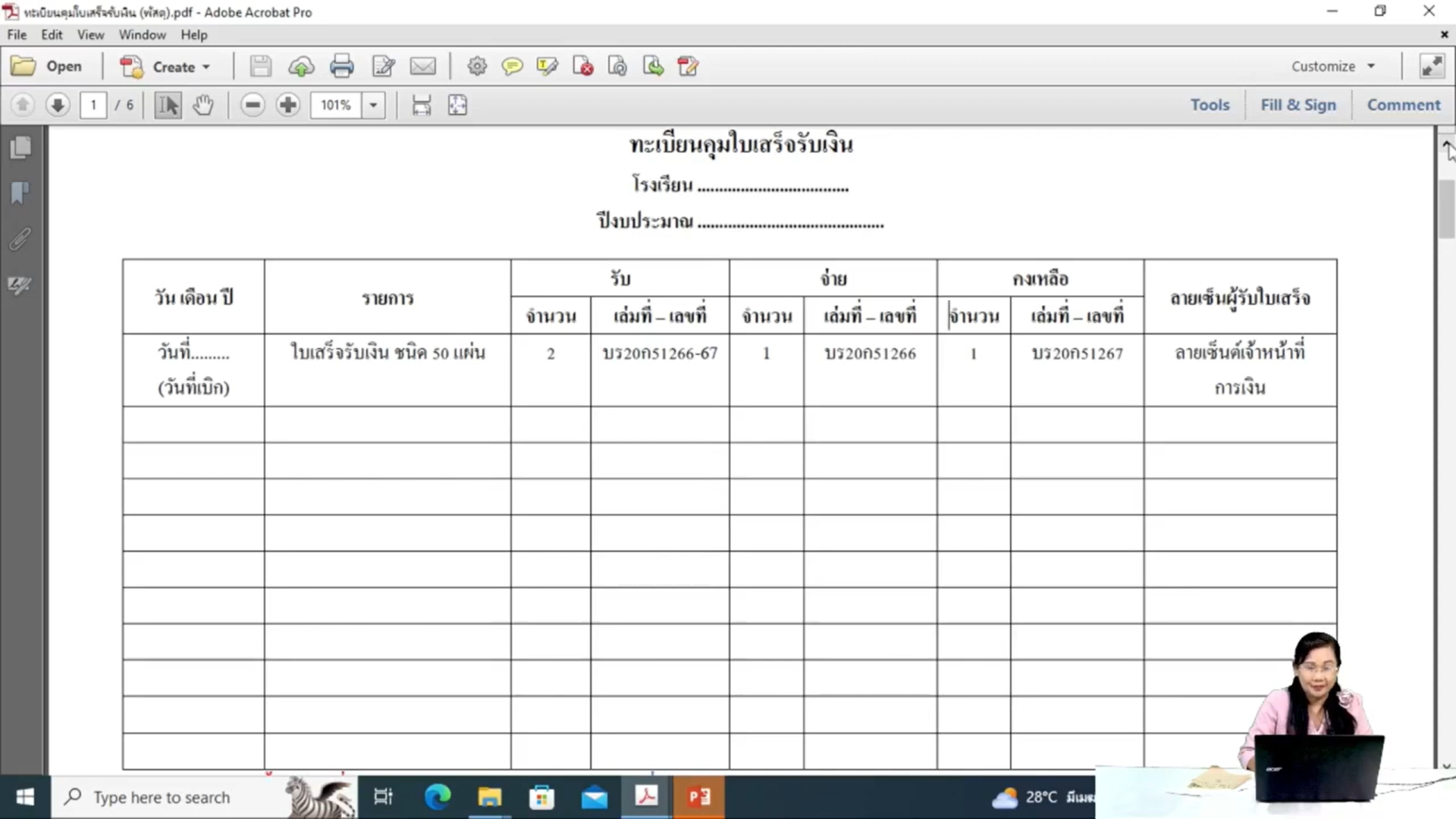The image size is (1456, 819).
Task: Open Page Thumbnails side panel
Action: coord(20,147)
